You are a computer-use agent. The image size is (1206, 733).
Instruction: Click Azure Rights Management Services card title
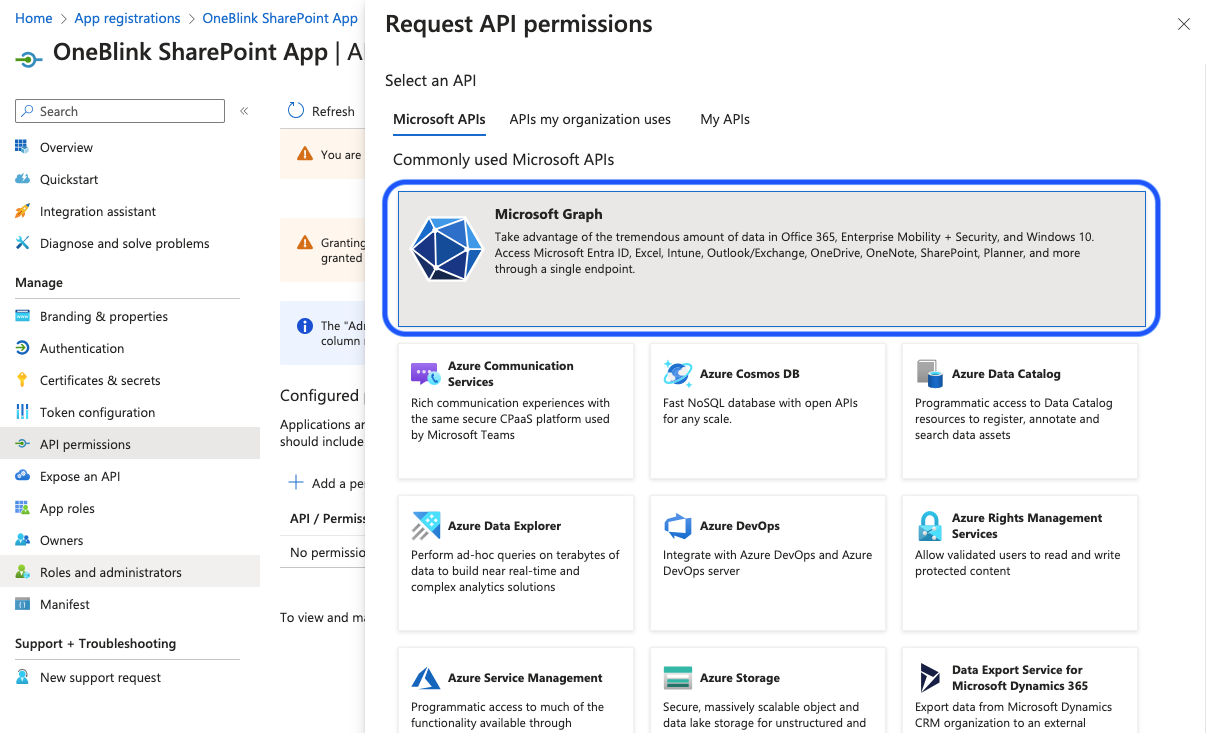(1027, 526)
